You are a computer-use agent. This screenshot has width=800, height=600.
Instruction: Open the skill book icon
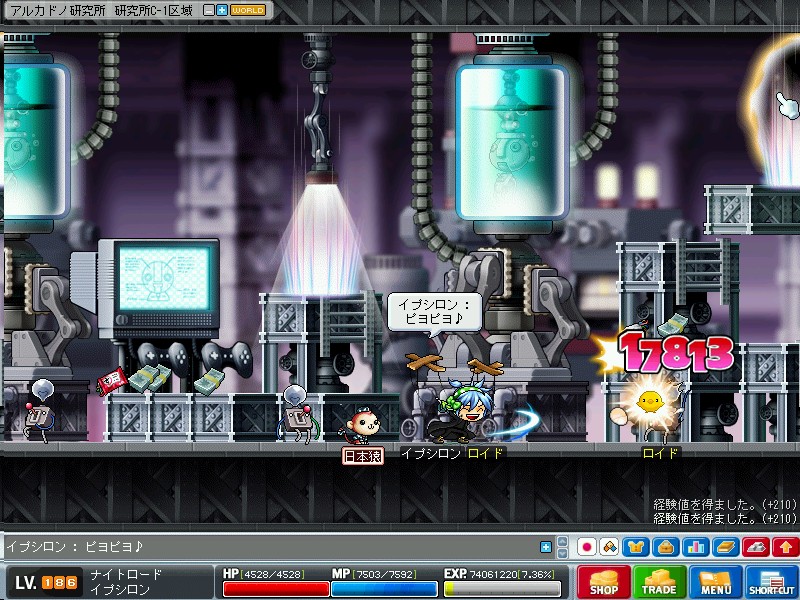tap(726, 547)
